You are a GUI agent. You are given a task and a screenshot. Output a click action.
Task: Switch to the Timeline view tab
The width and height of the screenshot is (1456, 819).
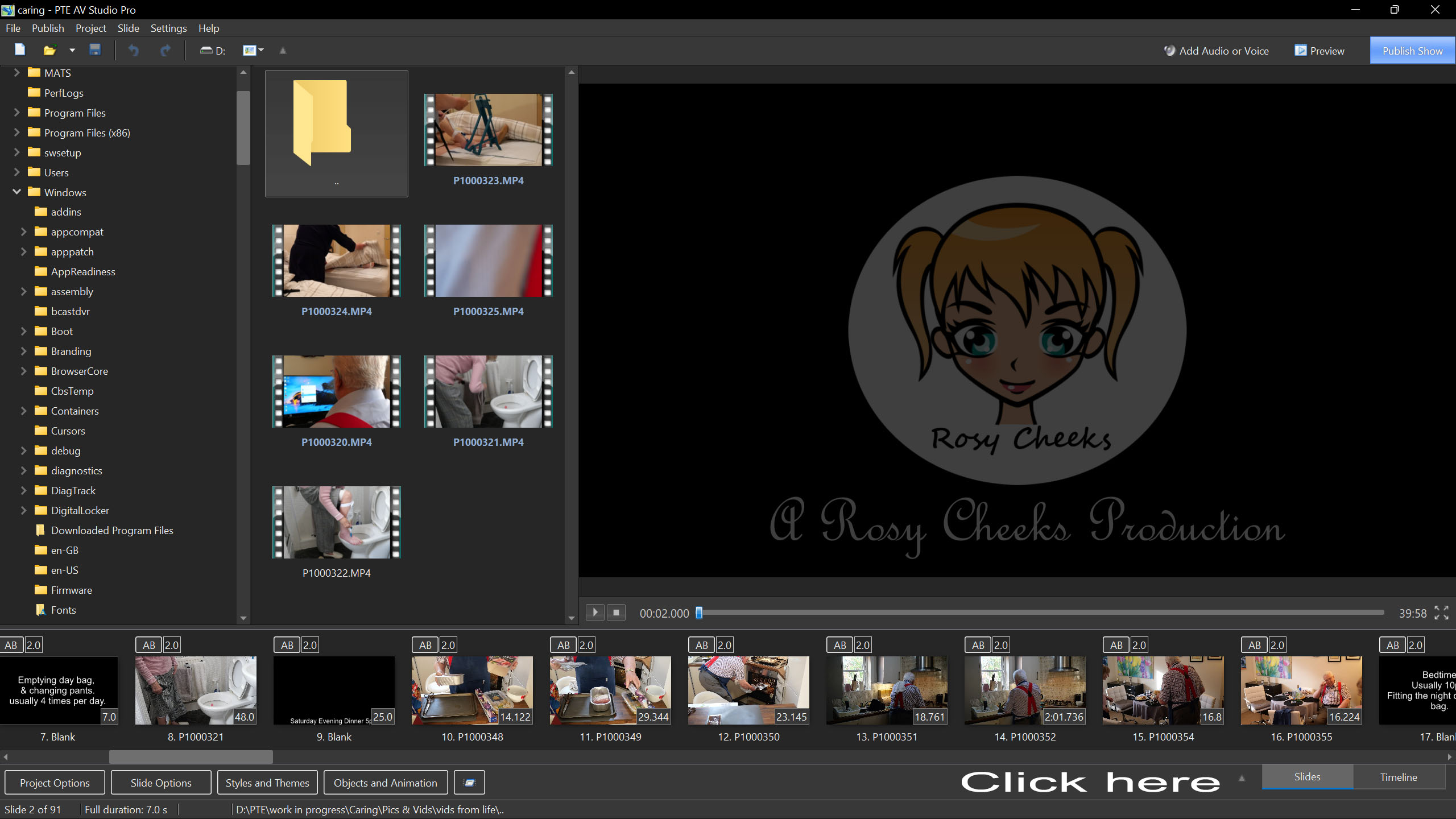point(1399,777)
